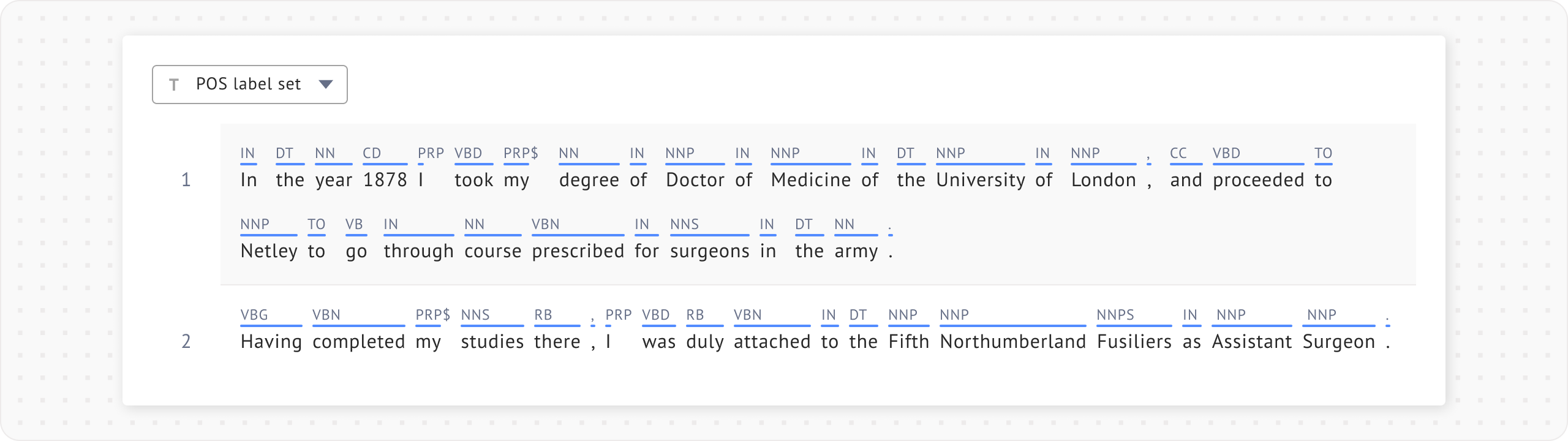Select the word 'London' token
The height and width of the screenshot is (441, 1568).
click(1104, 180)
